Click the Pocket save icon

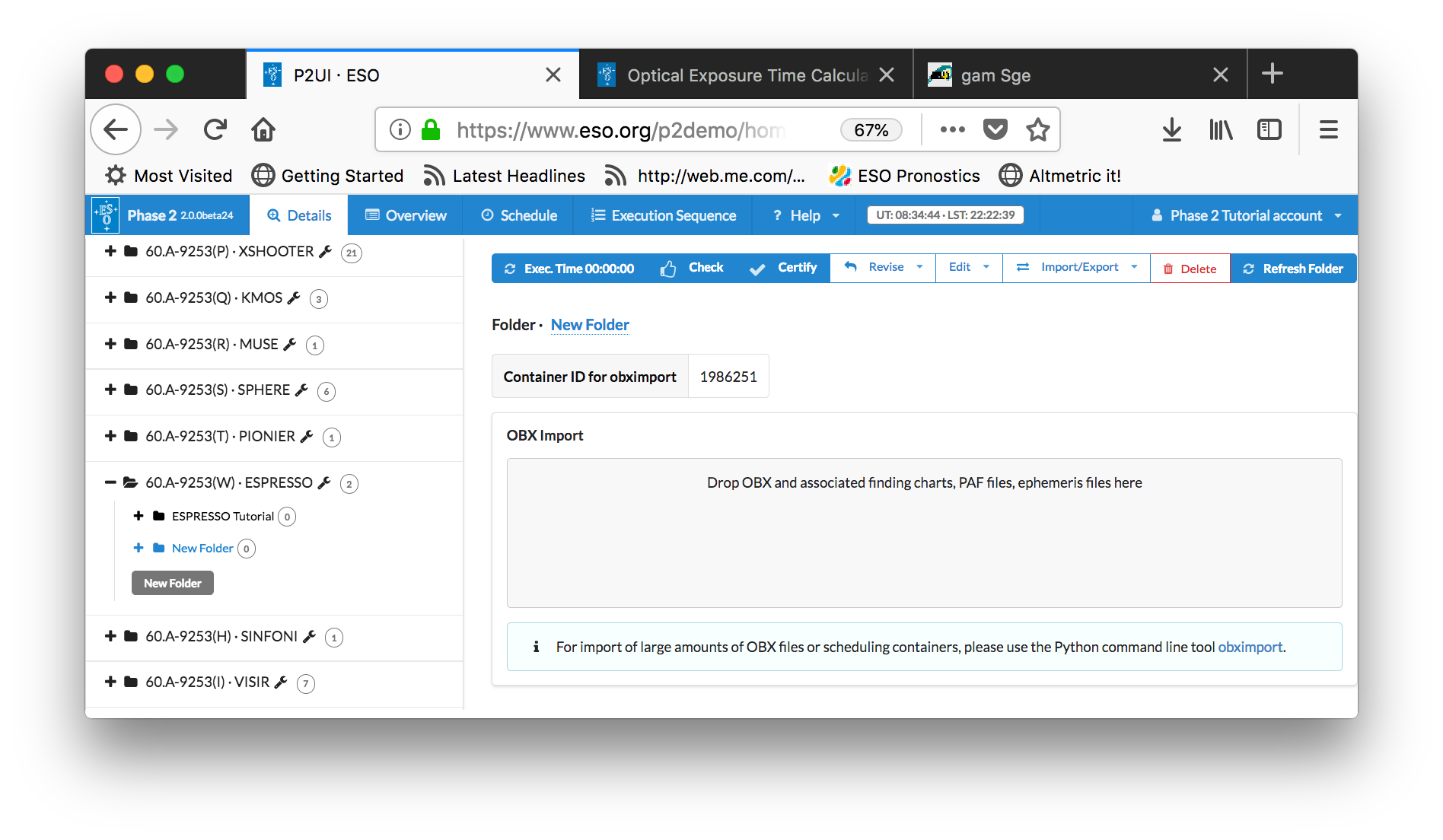[995, 130]
